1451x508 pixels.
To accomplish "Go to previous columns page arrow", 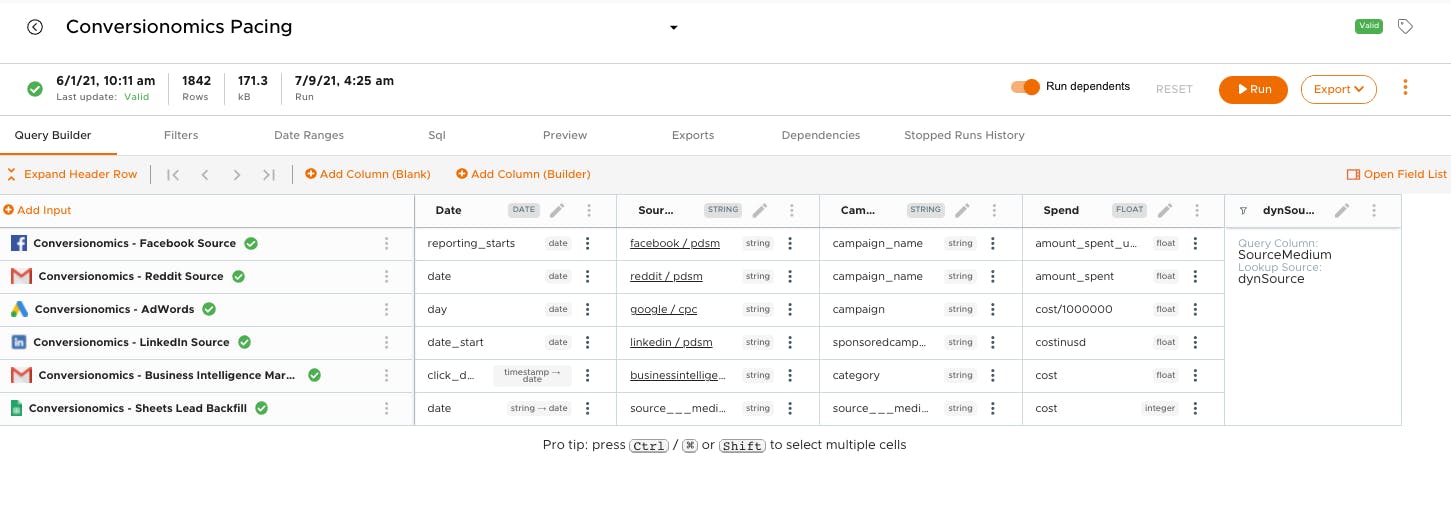I will [205, 174].
